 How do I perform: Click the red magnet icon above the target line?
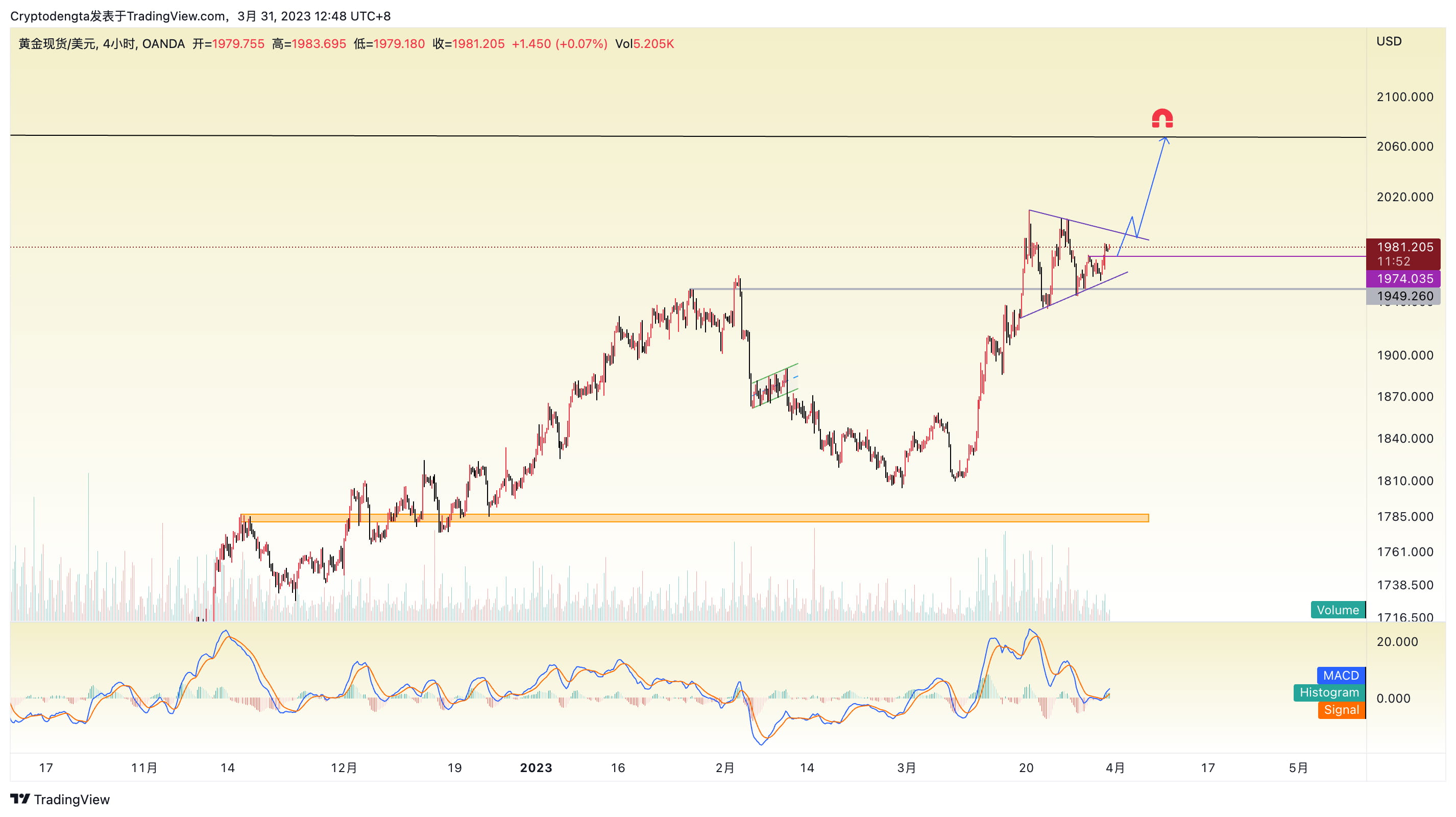pyautogui.click(x=1162, y=118)
